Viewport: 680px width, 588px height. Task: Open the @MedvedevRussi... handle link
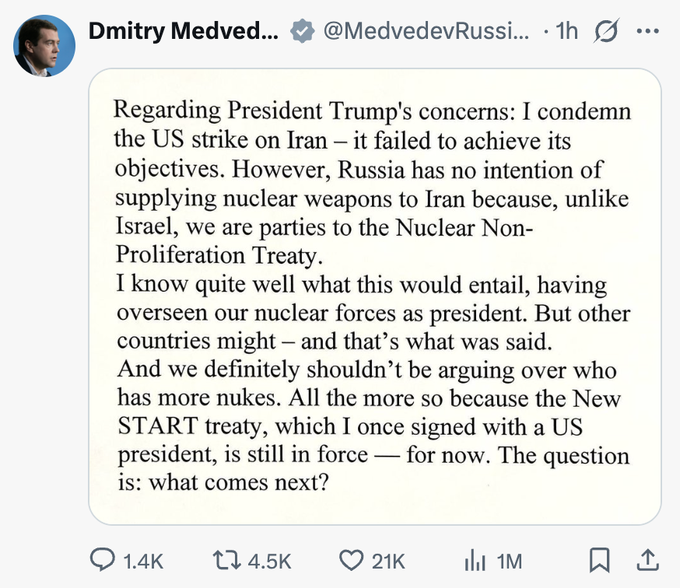point(426,31)
